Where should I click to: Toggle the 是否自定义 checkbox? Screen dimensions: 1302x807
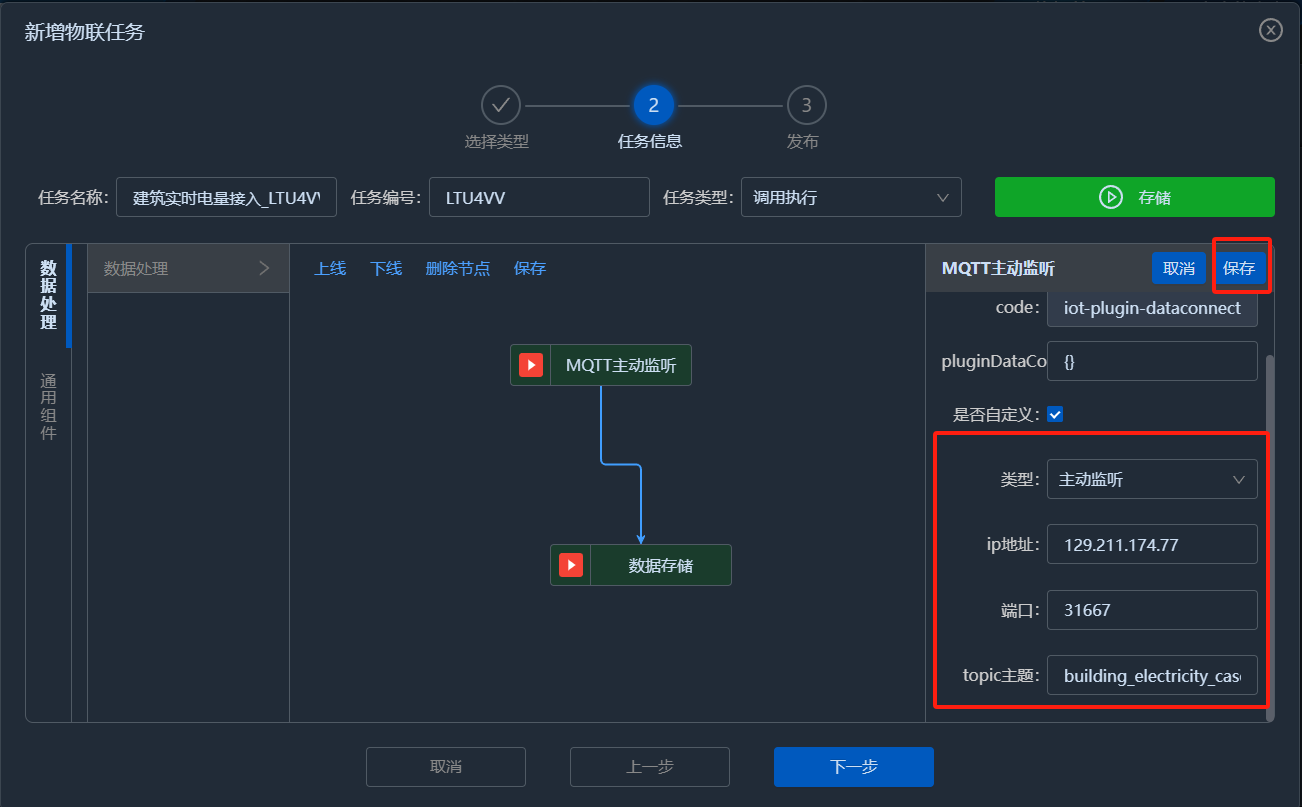[1055, 414]
